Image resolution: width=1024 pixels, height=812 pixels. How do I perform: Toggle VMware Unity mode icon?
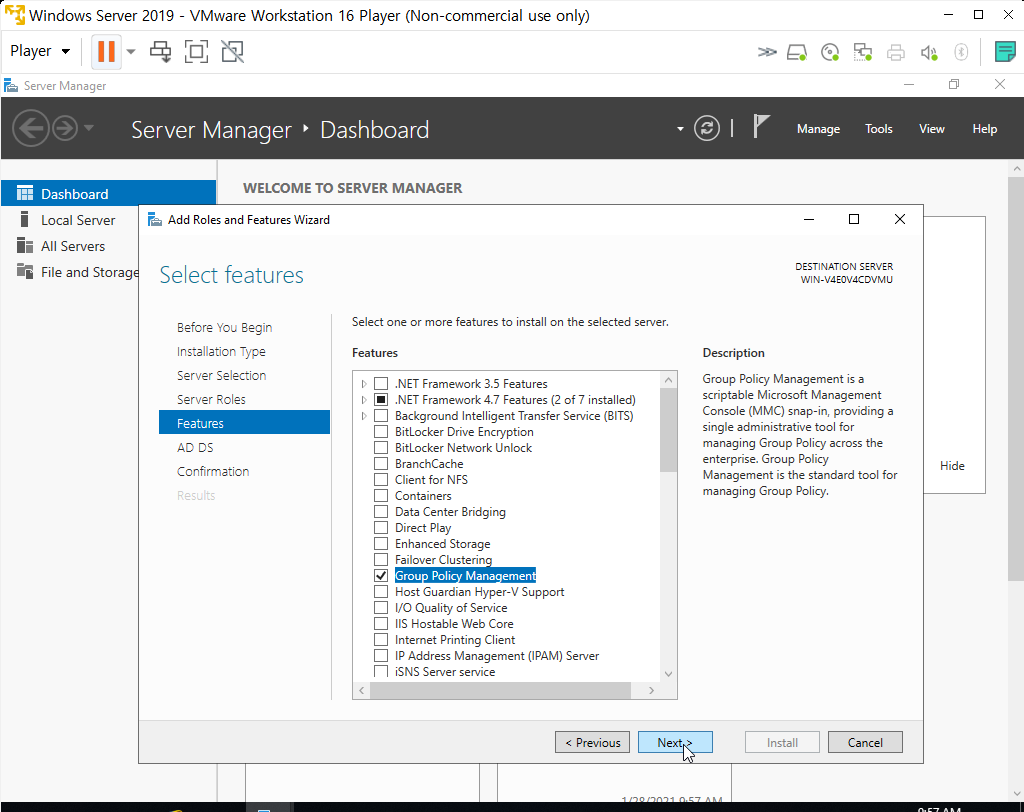[232, 51]
